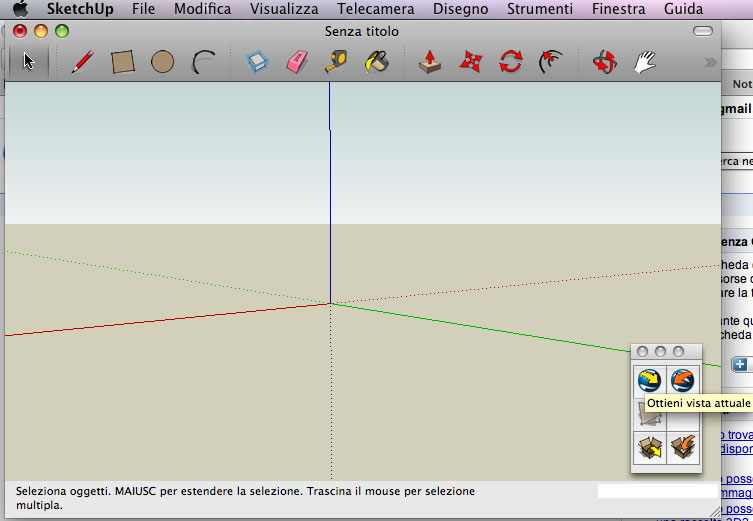Viewport: 753px width, 521px height.
Task: Pick the Rotate tool
Action: pyautogui.click(x=510, y=62)
